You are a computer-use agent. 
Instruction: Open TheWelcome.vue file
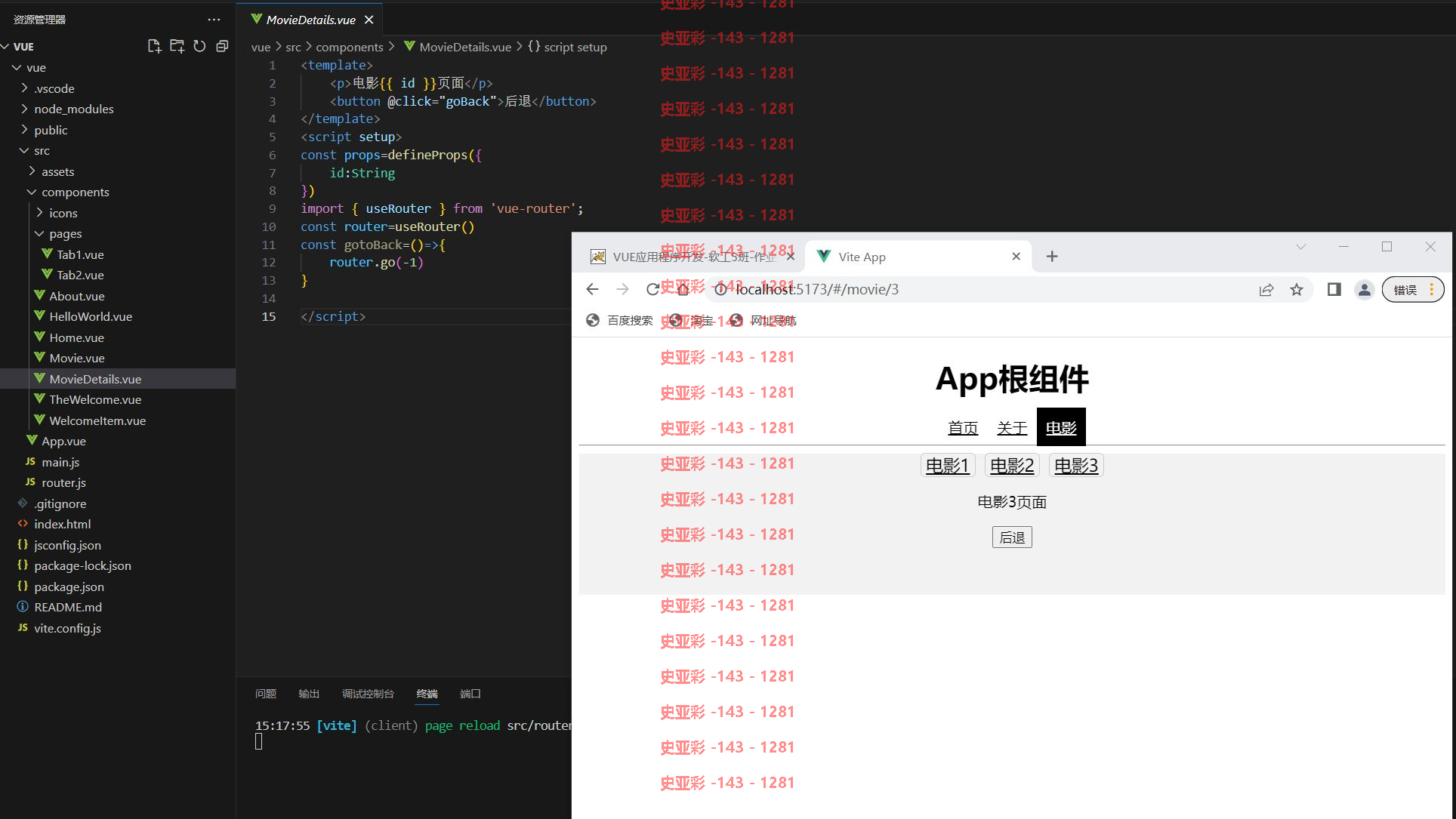[118, 399]
